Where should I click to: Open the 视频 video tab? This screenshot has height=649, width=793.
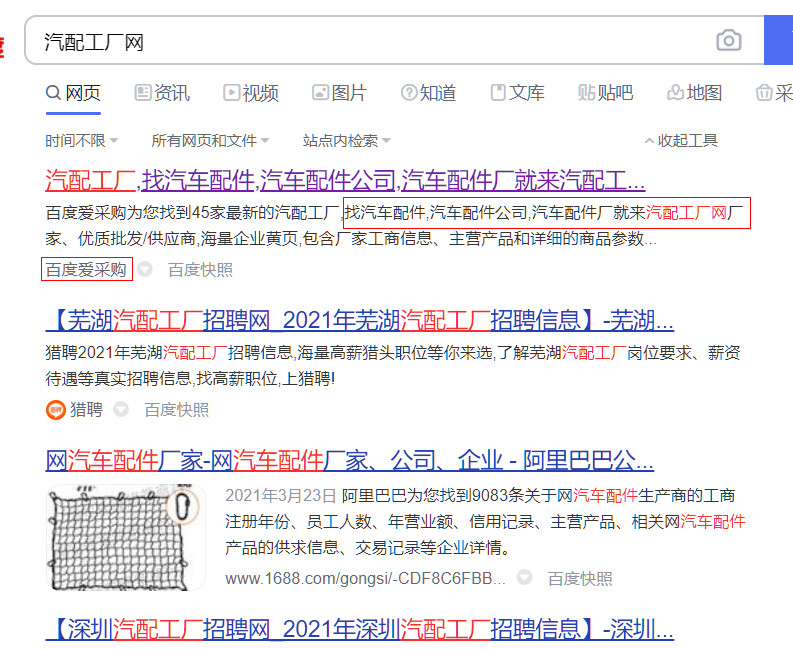[250, 93]
